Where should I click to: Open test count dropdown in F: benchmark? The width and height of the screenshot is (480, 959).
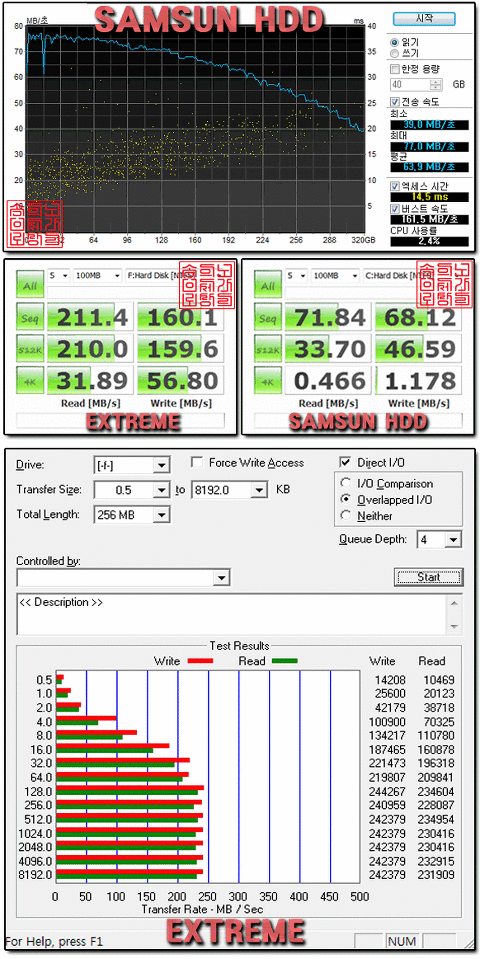[x=59, y=275]
